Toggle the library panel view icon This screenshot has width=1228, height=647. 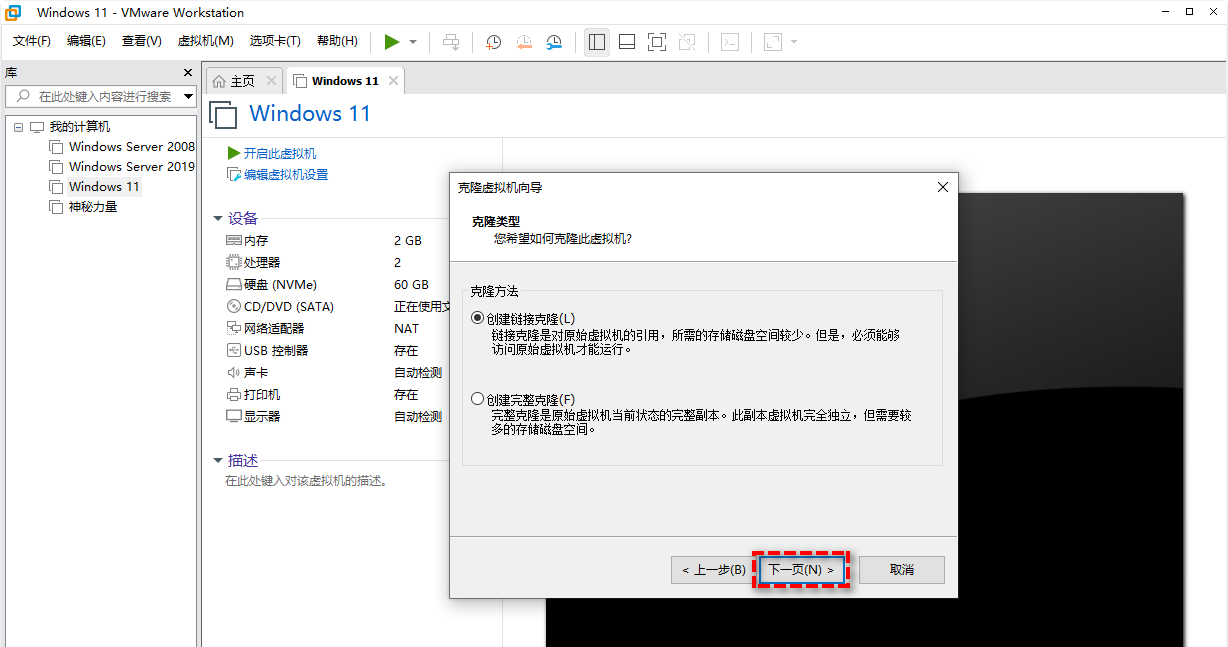pyautogui.click(x=597, y=42)
